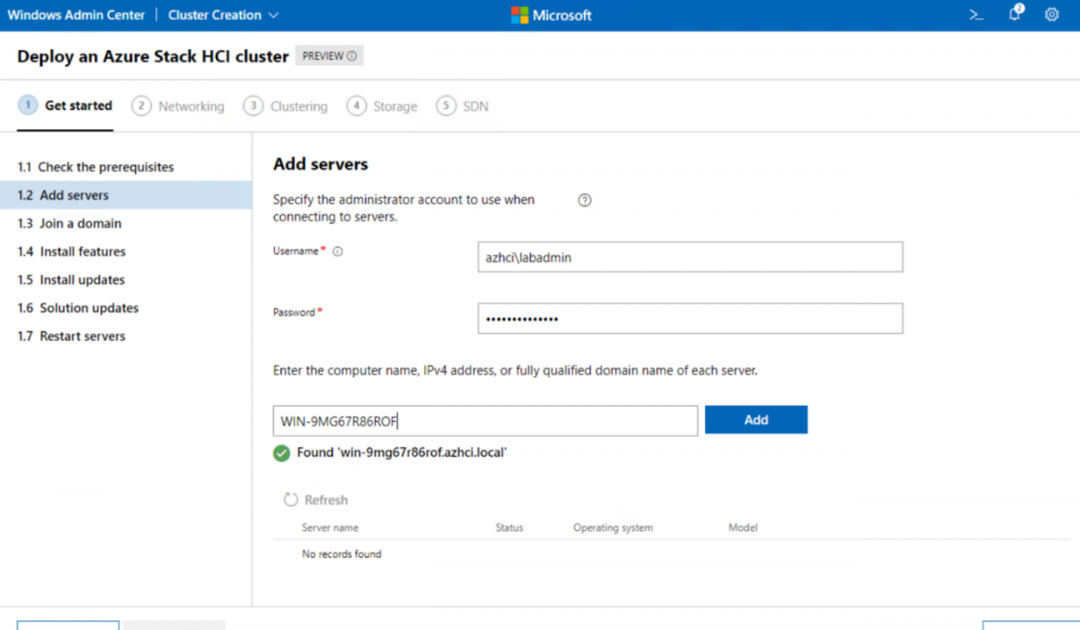Open the PowerShell console icon
This screenshot has width=1080, height=630.
(976, 14)
